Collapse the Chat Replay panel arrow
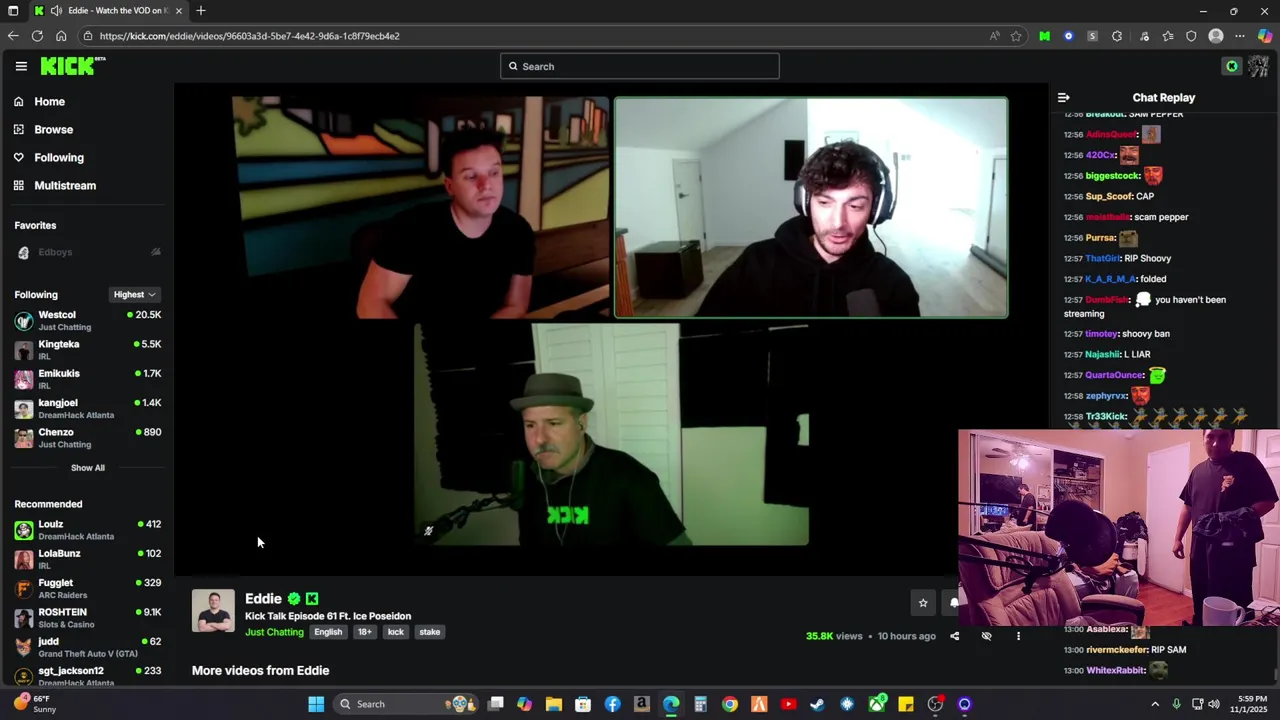Image resolution: width=1280 pixels, height=720 pixels. tap(1063, 98)
